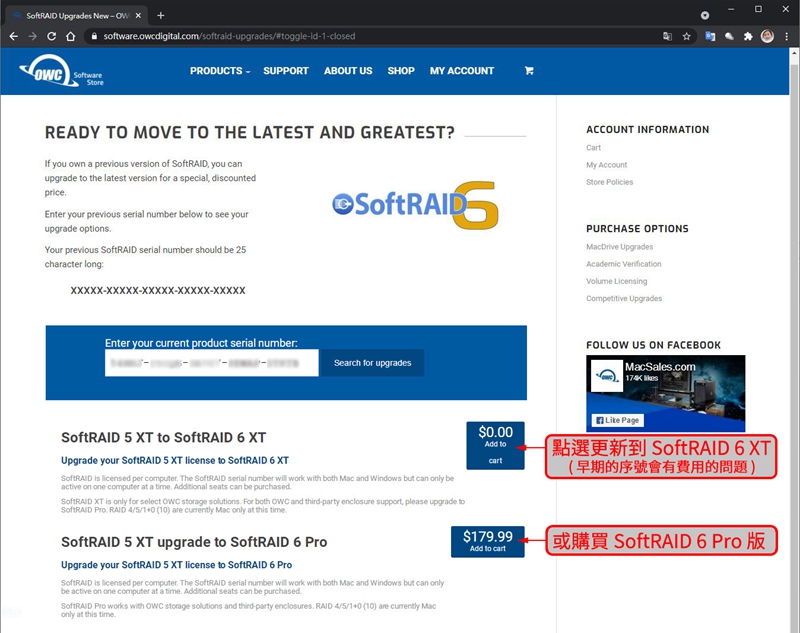Viewport: 800px width, 633px height.
Task: Open the ABOUT US page
Action: pyautogui.click(x=348, y=71)
